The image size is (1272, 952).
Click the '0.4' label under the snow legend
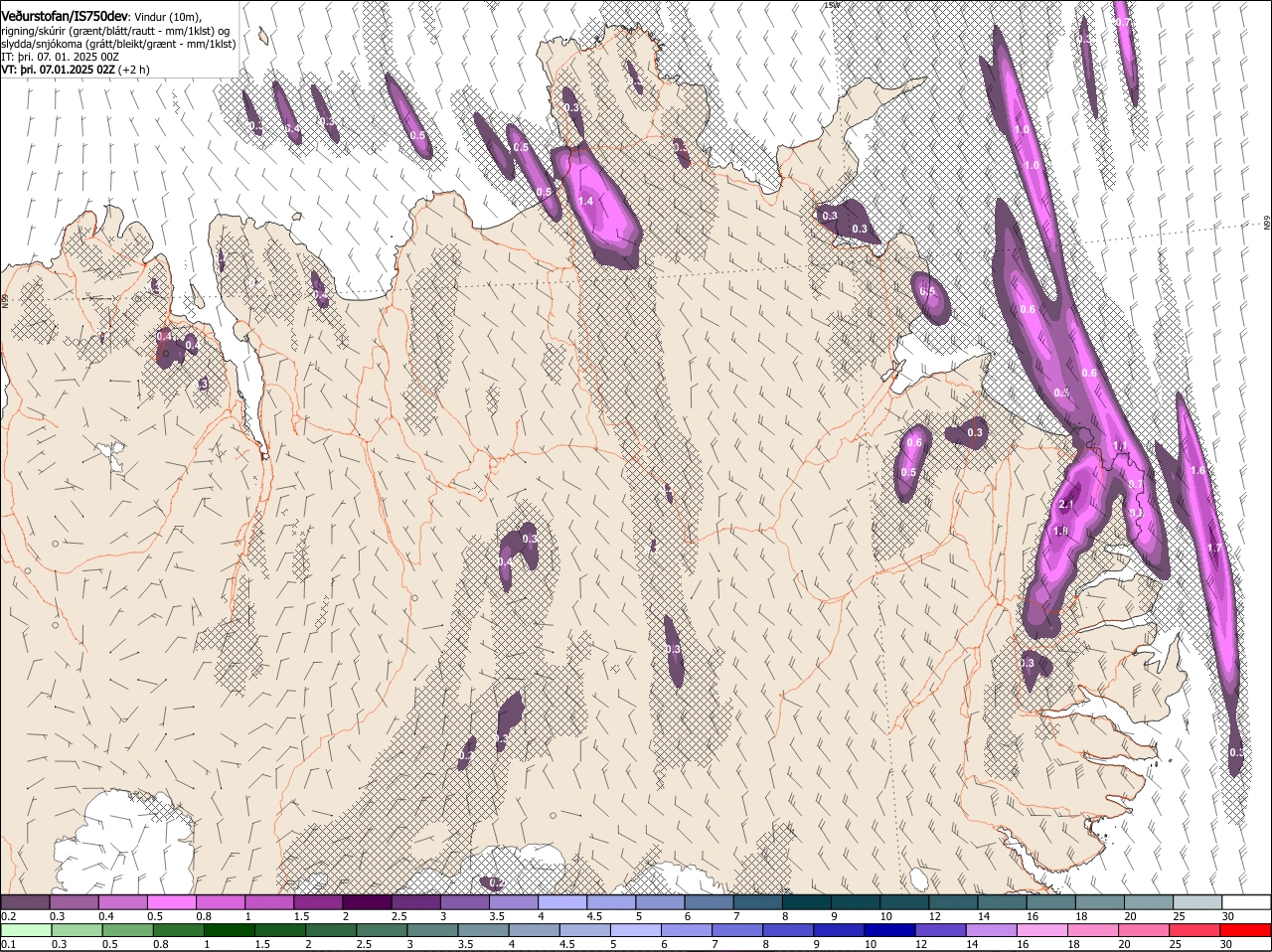106,916
